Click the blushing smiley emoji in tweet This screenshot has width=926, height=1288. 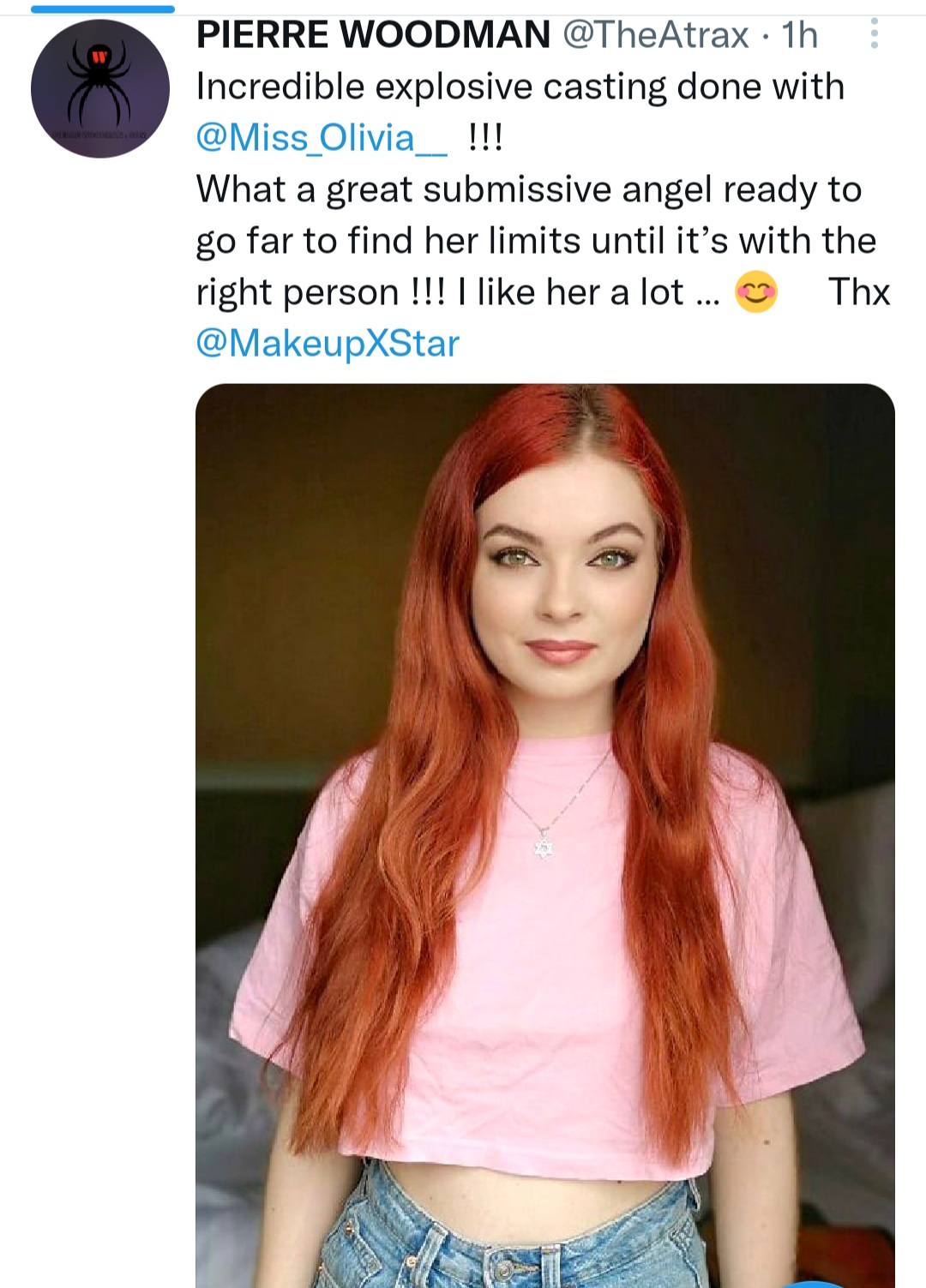[x=756, y=292]
